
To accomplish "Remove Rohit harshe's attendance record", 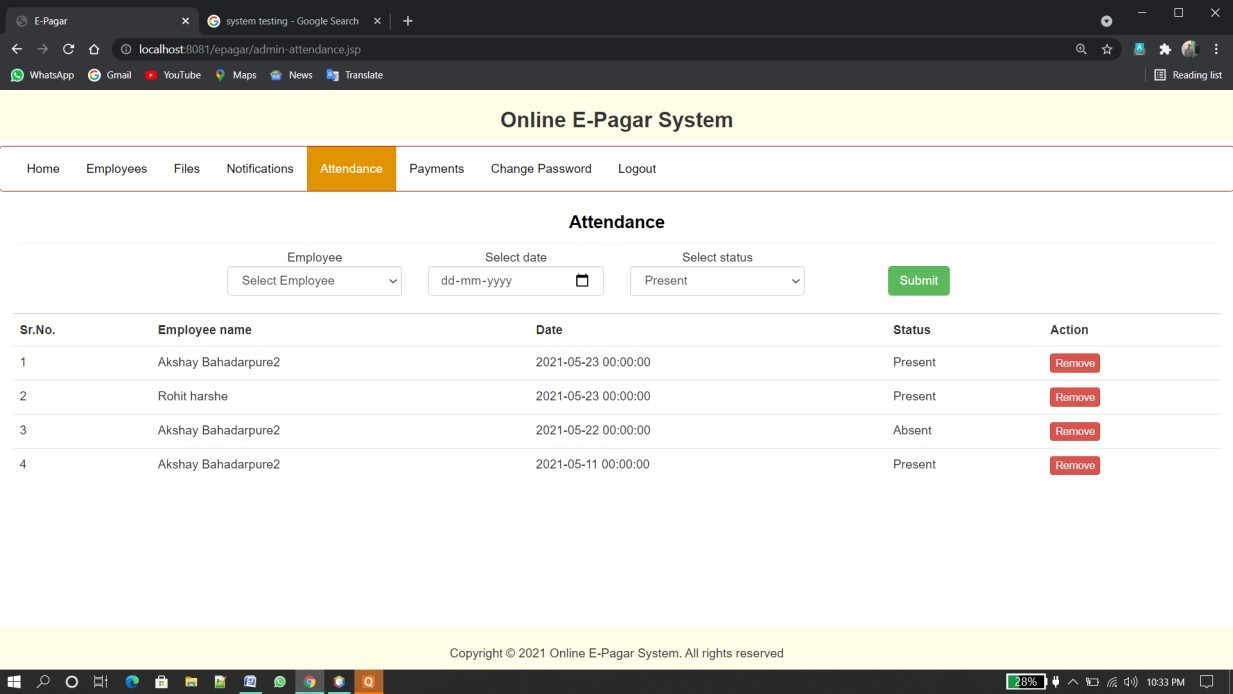I will [x=1074, y=397].
